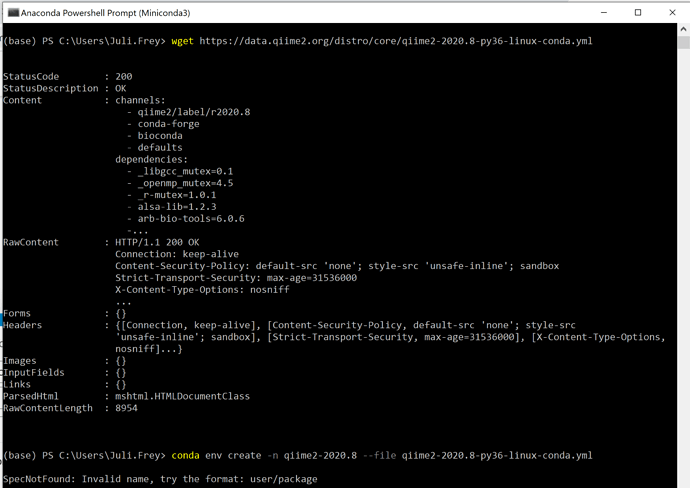This screenshot has width=690, height=488.
Task: Click the window title bar text
Action: (x=106, y=13)
